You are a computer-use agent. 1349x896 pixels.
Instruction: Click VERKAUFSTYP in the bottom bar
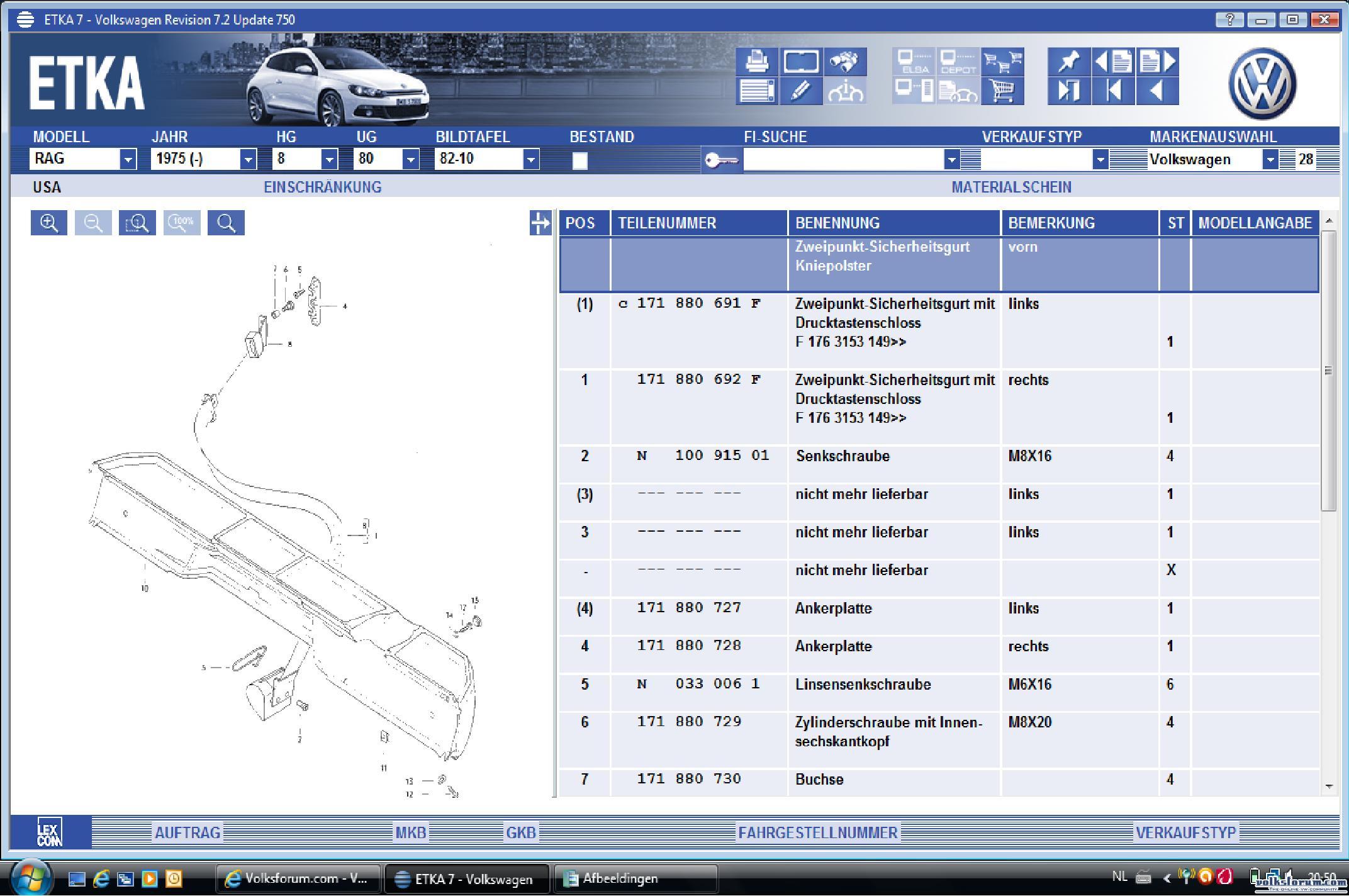(x=1186, y=832)
